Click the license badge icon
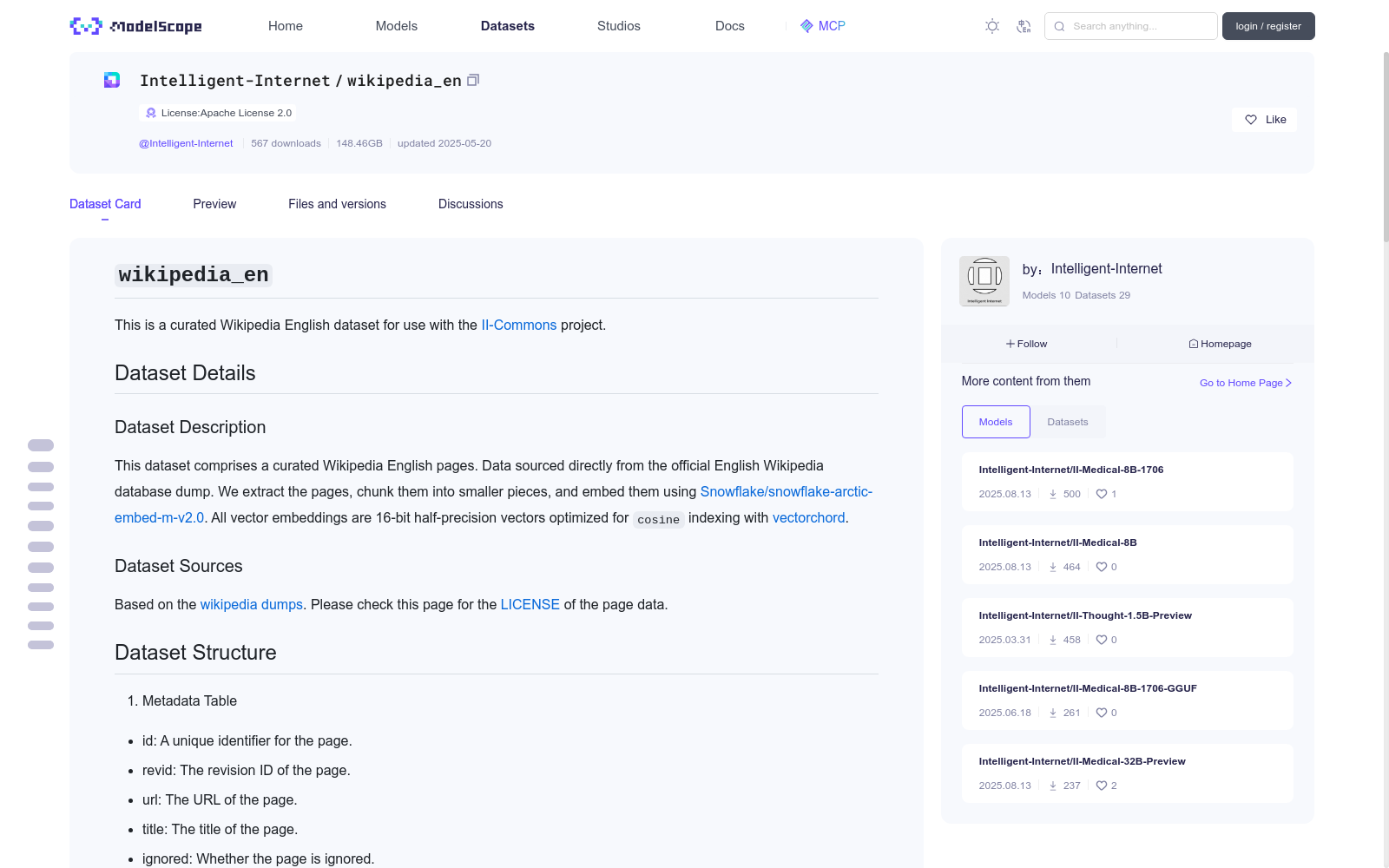This screenshot has width=1389, height=868. [151, 113]
